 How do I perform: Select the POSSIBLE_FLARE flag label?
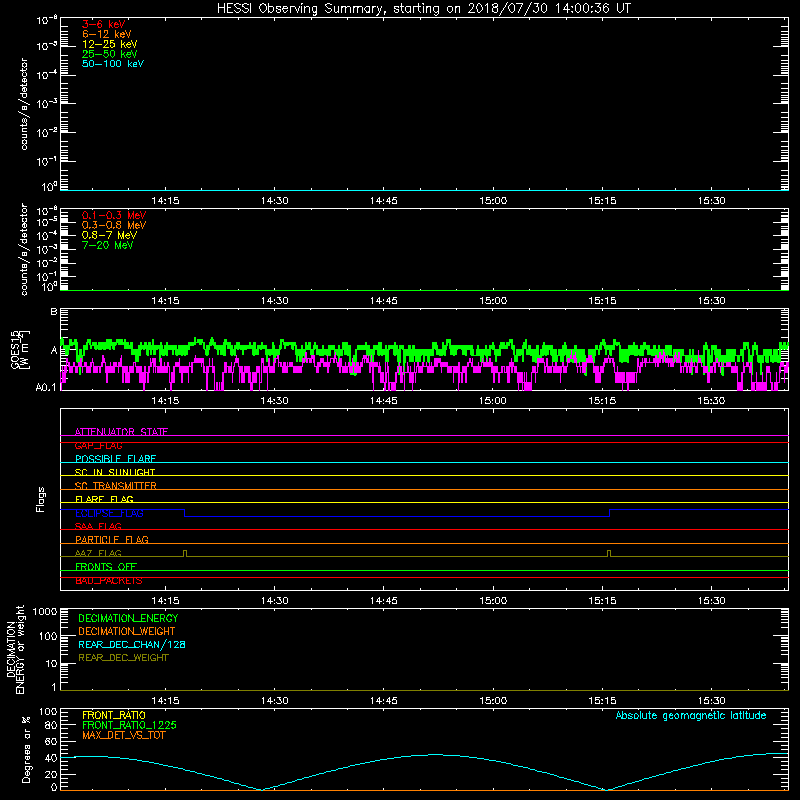tap(115, 459)
